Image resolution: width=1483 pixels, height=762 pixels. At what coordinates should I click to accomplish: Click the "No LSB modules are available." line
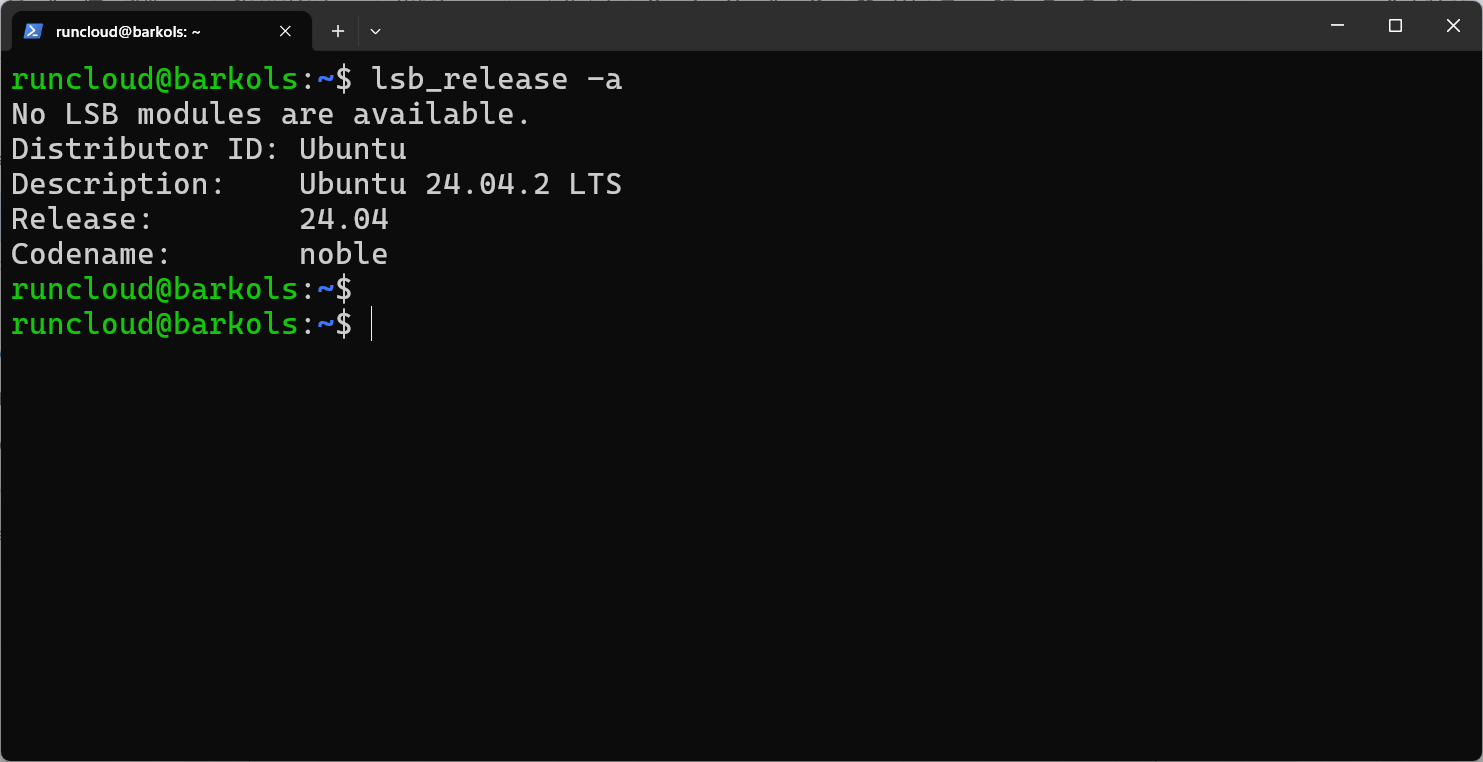click(270, 114)
